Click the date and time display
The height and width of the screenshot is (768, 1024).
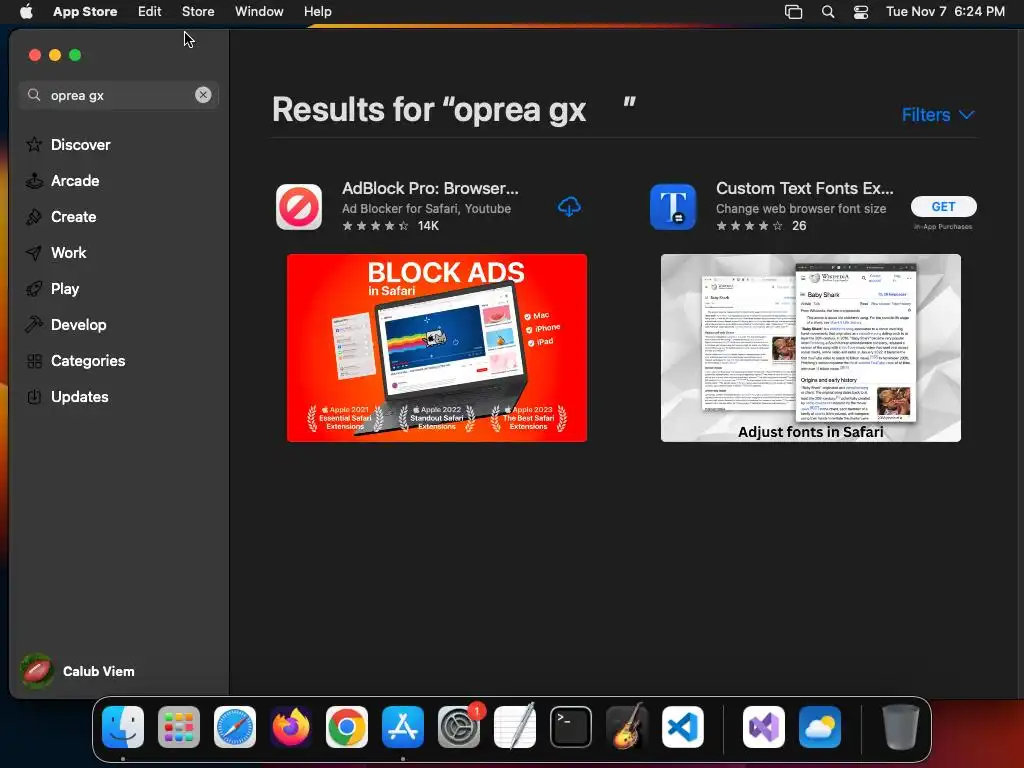tap(945, 11)
